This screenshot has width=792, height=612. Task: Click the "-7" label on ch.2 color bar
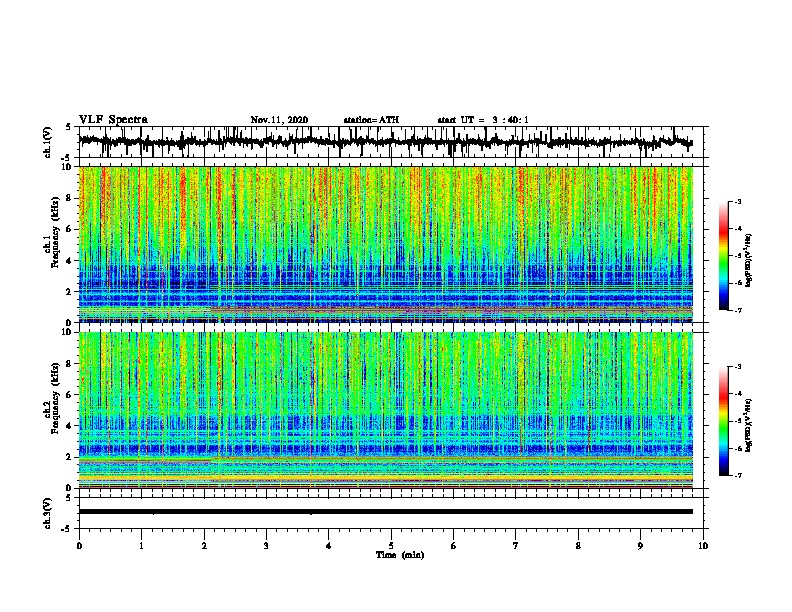pyautogui.click(x=738, y=475)
